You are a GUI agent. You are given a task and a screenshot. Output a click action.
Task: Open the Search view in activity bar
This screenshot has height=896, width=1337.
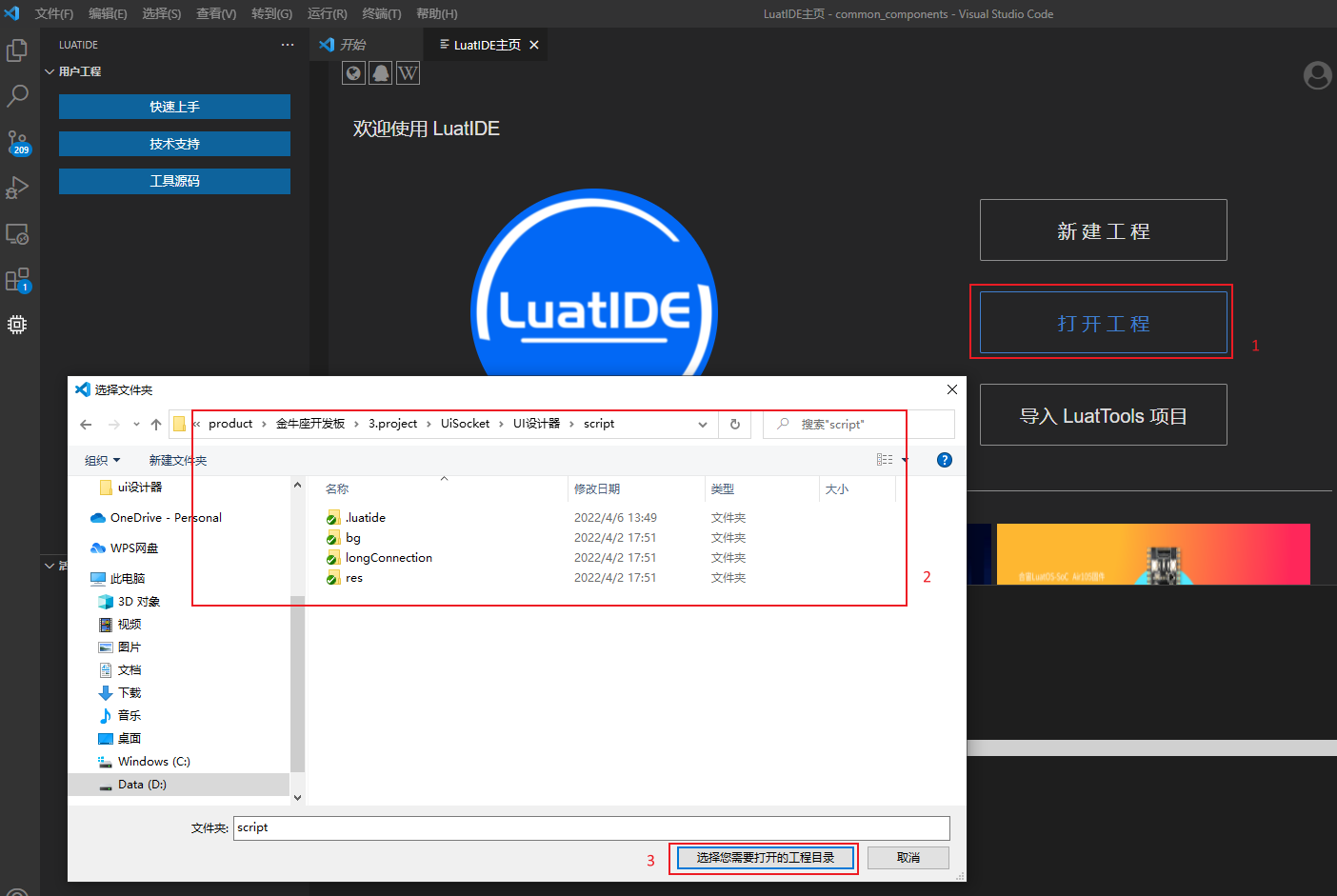coord(17,95)
